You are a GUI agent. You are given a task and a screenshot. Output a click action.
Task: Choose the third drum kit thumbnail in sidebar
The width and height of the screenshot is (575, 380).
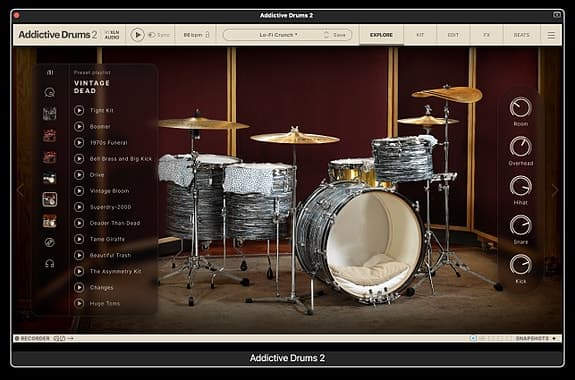[50, 157]
